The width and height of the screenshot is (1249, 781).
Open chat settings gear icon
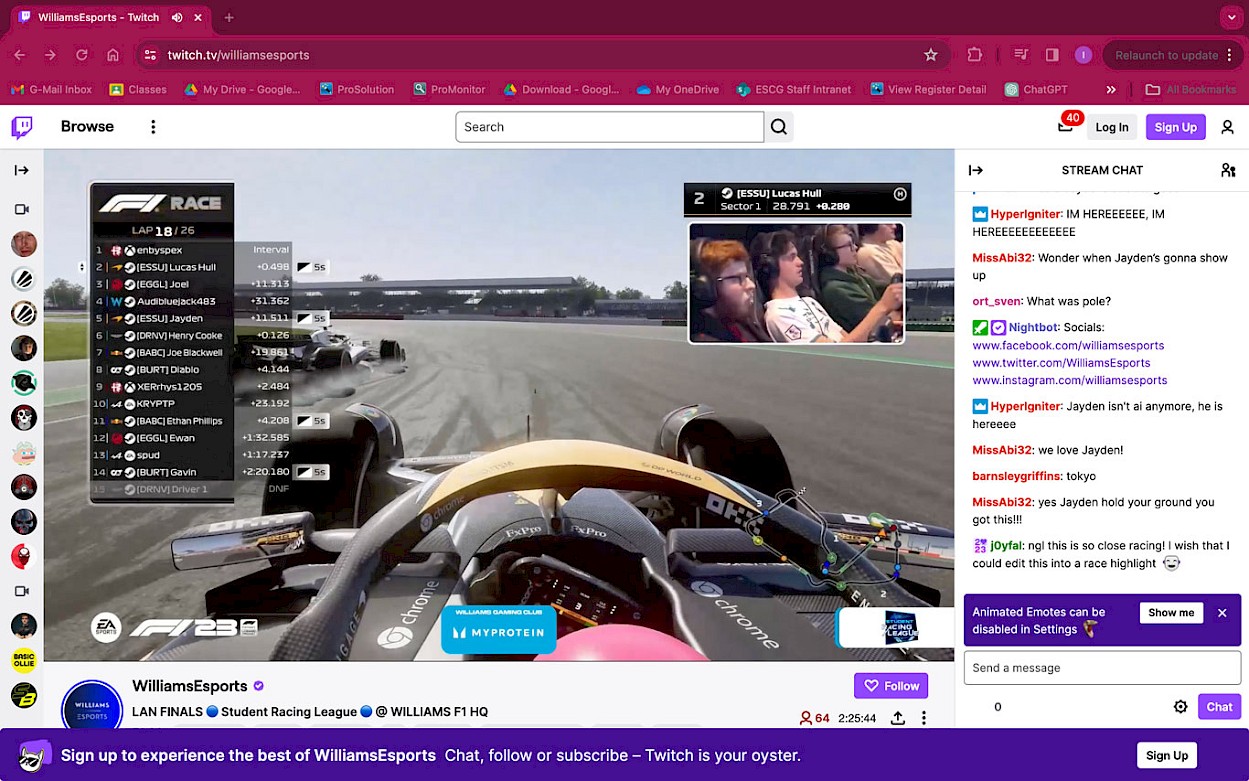tap(1181, 707)
